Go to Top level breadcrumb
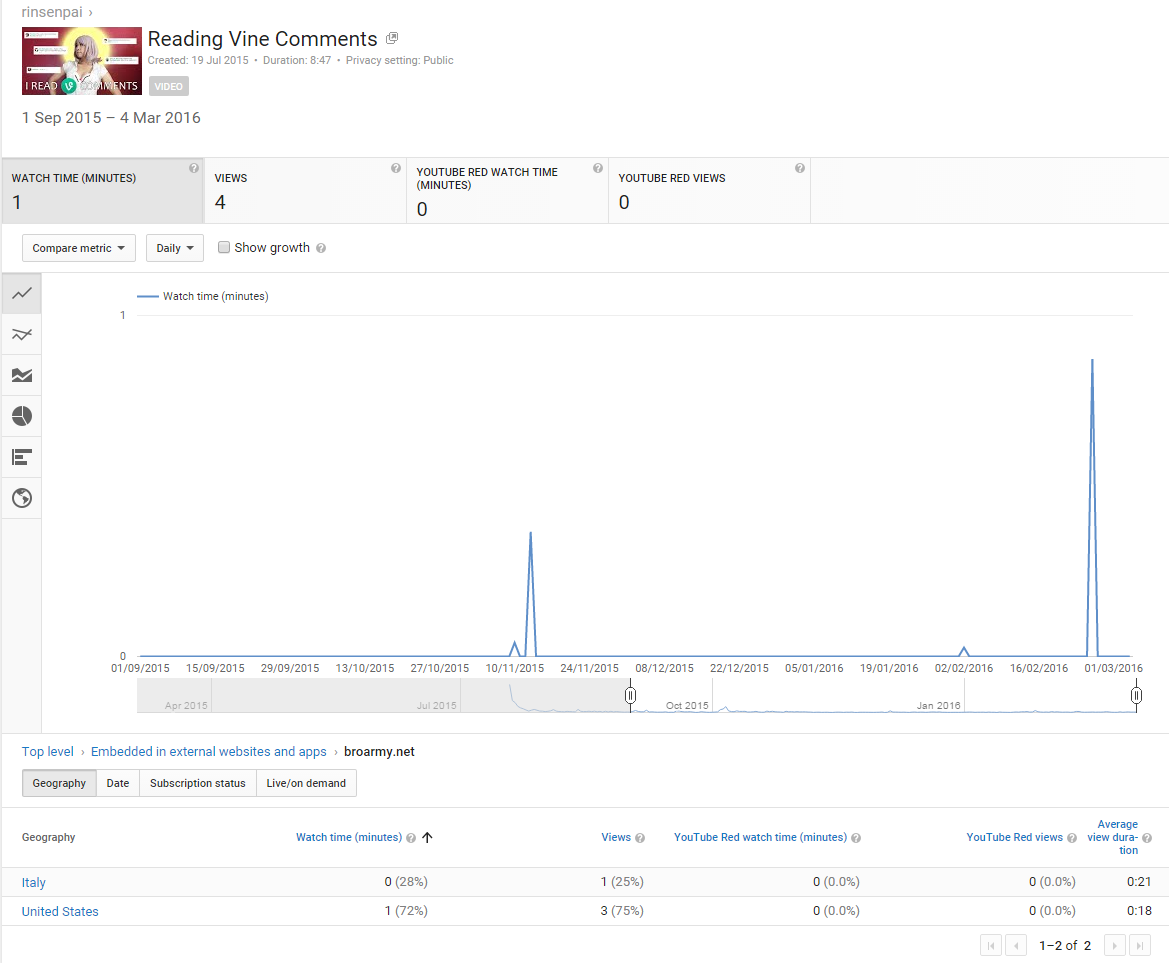This screenshot has width=1169, height=963. pos(48,751)
